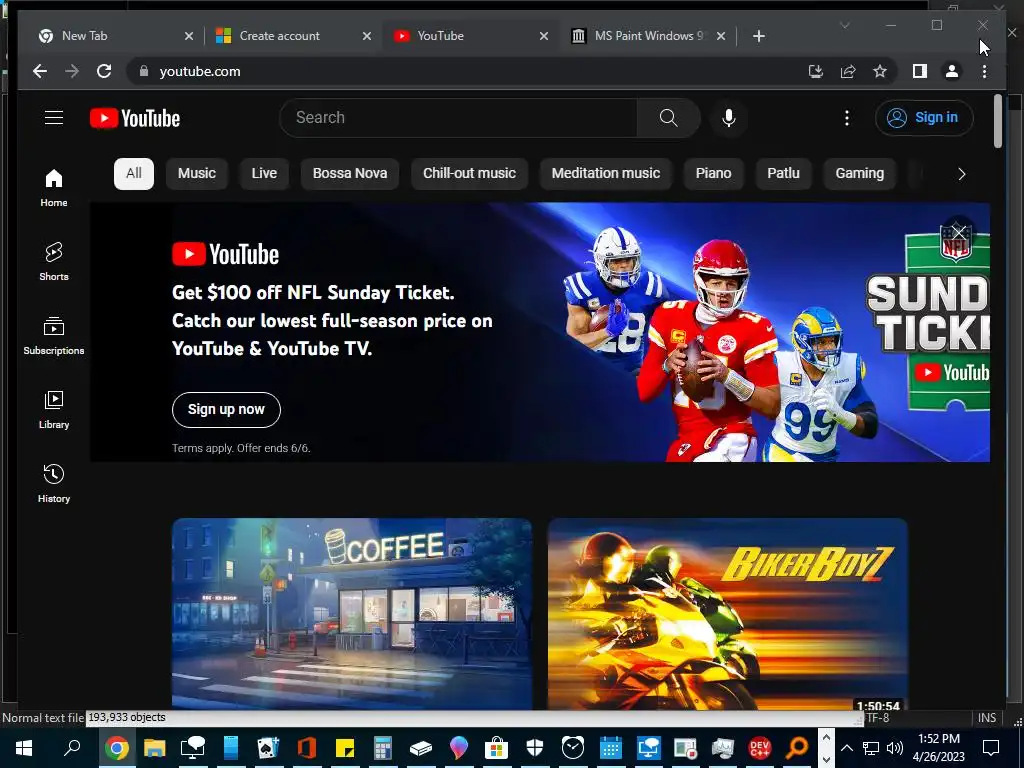1024x768 pixels.
Task: Open Chrome three-dot menu
Action: [x=984, y=71]
